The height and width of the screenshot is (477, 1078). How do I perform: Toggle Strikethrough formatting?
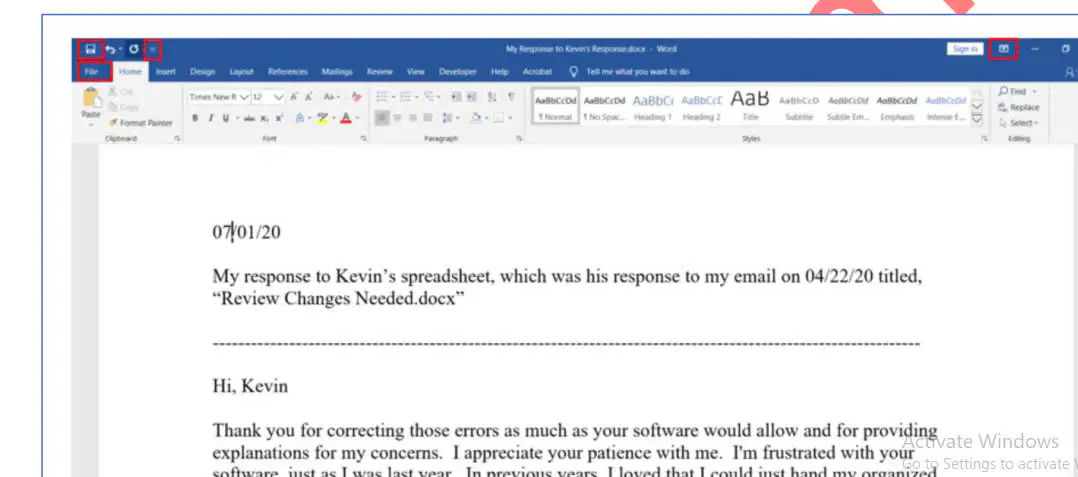pos(249,118)
